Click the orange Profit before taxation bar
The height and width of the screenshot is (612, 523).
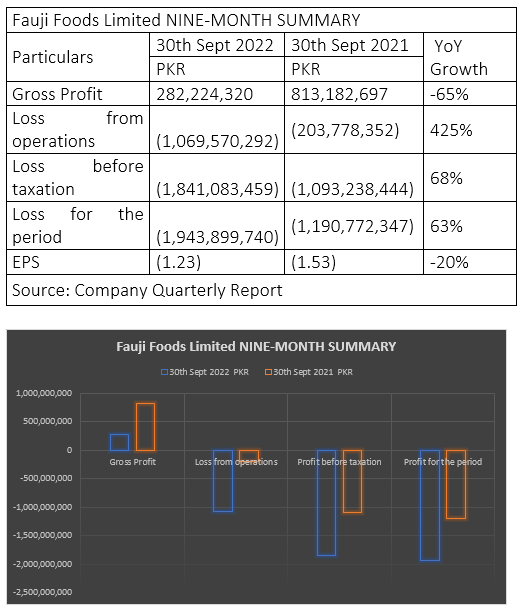pyautogui.click(x=352, y=481)
